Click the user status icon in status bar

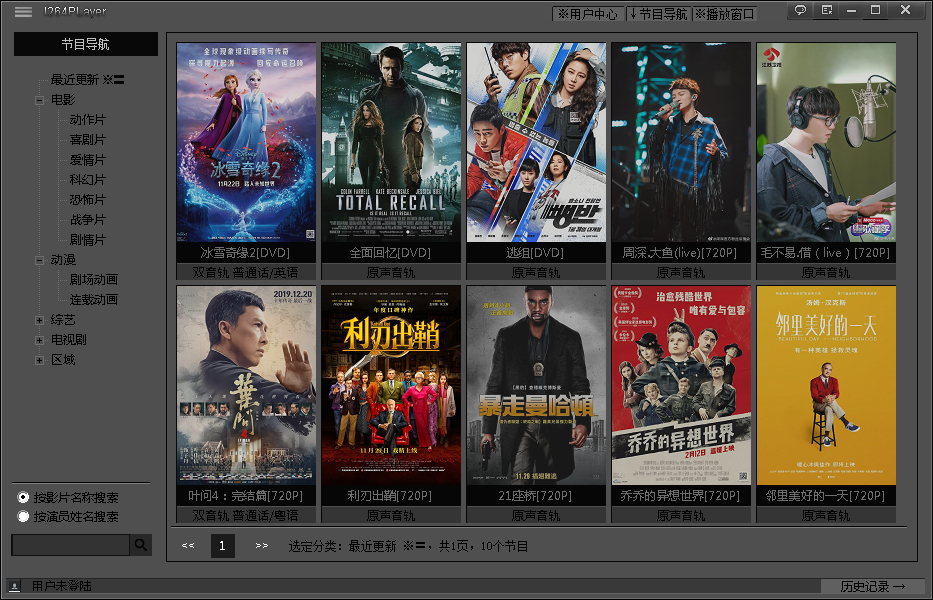coord(15,586)
